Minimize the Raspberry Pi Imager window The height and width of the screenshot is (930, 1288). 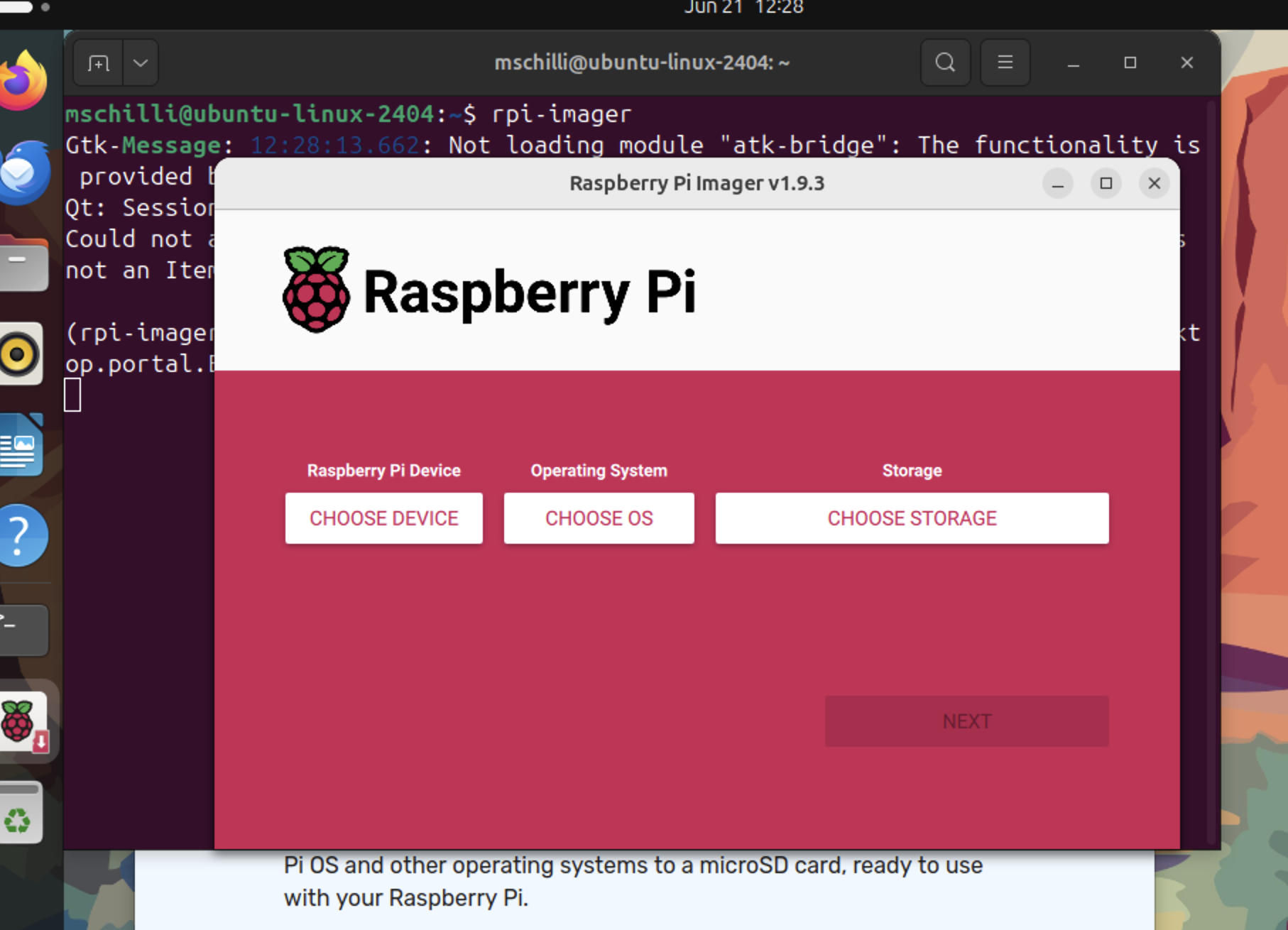click(1057, 184)
